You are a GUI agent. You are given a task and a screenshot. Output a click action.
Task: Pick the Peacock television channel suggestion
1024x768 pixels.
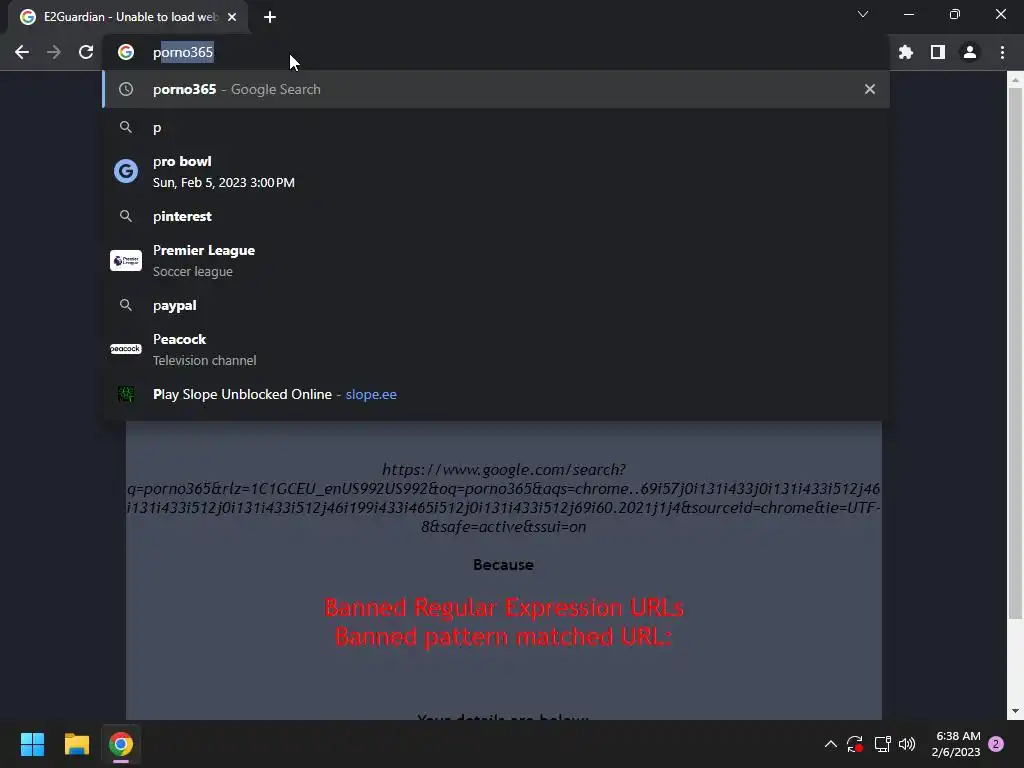[x=496, y=349]
